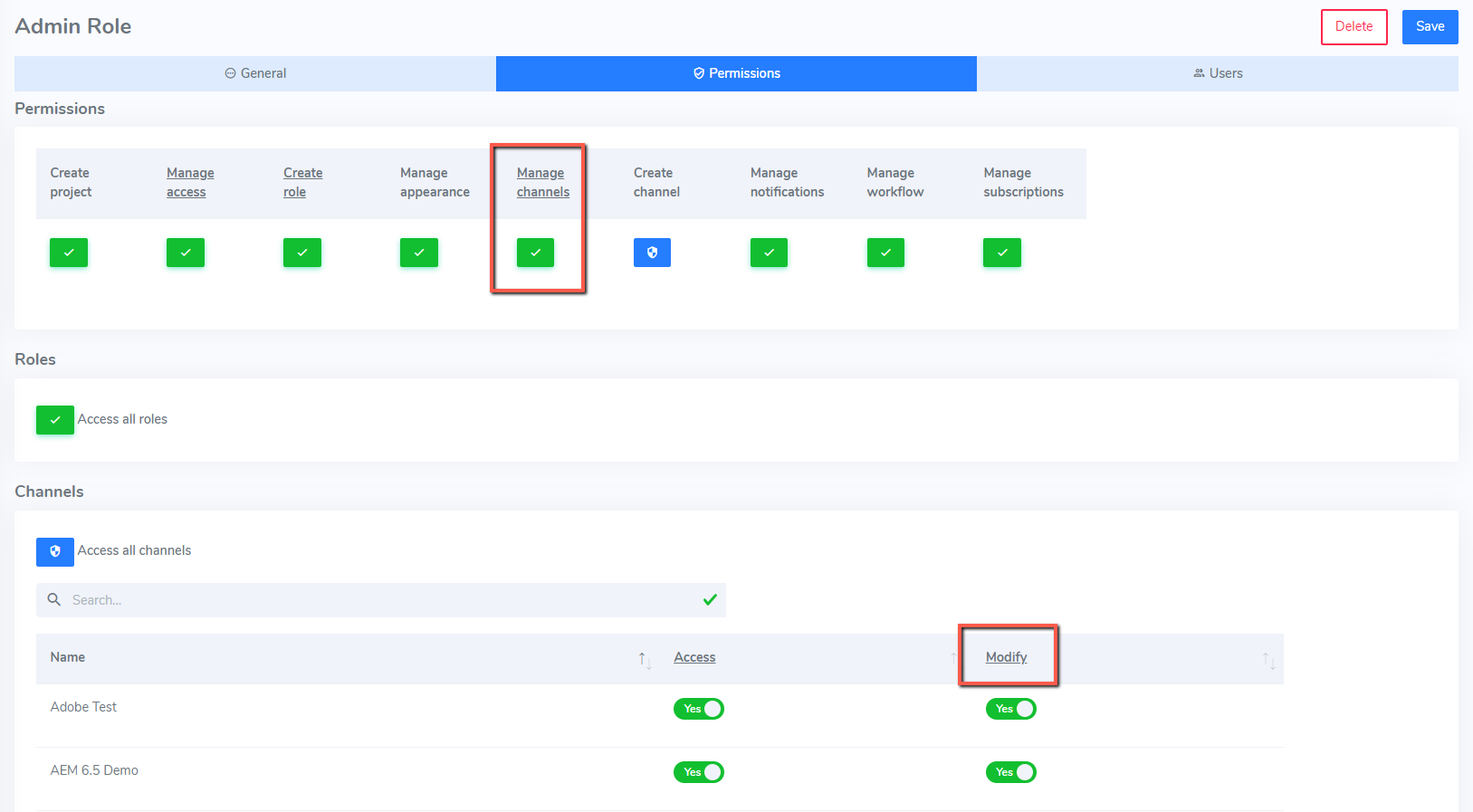Switch off Access for Adobe Test
The image size is (1473, 812).
pyautogui.click(x=699, y=709)
